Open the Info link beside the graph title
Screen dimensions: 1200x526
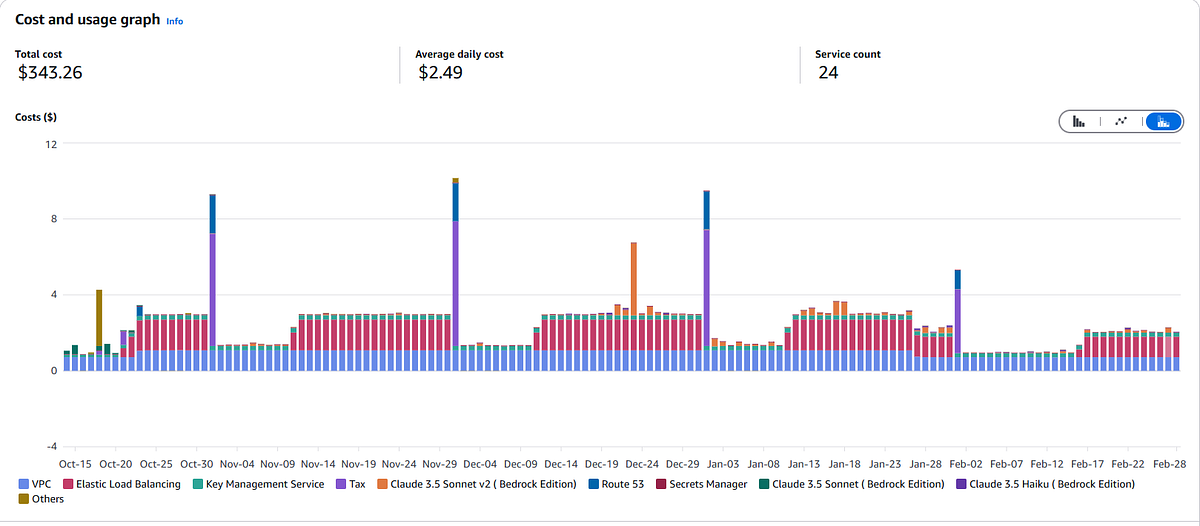coord(174,21)
